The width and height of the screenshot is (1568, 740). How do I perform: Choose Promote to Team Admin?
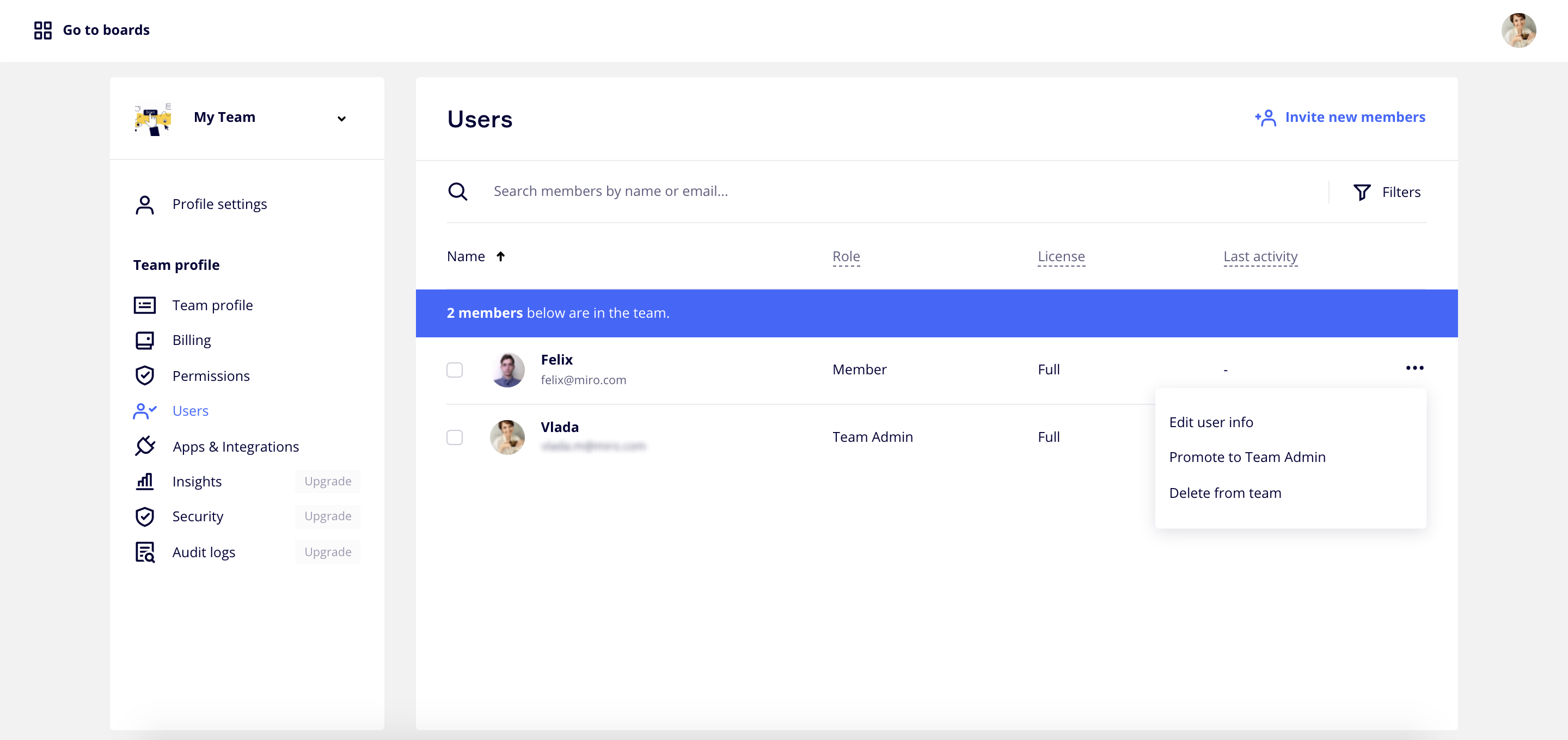pos(1247,457)
